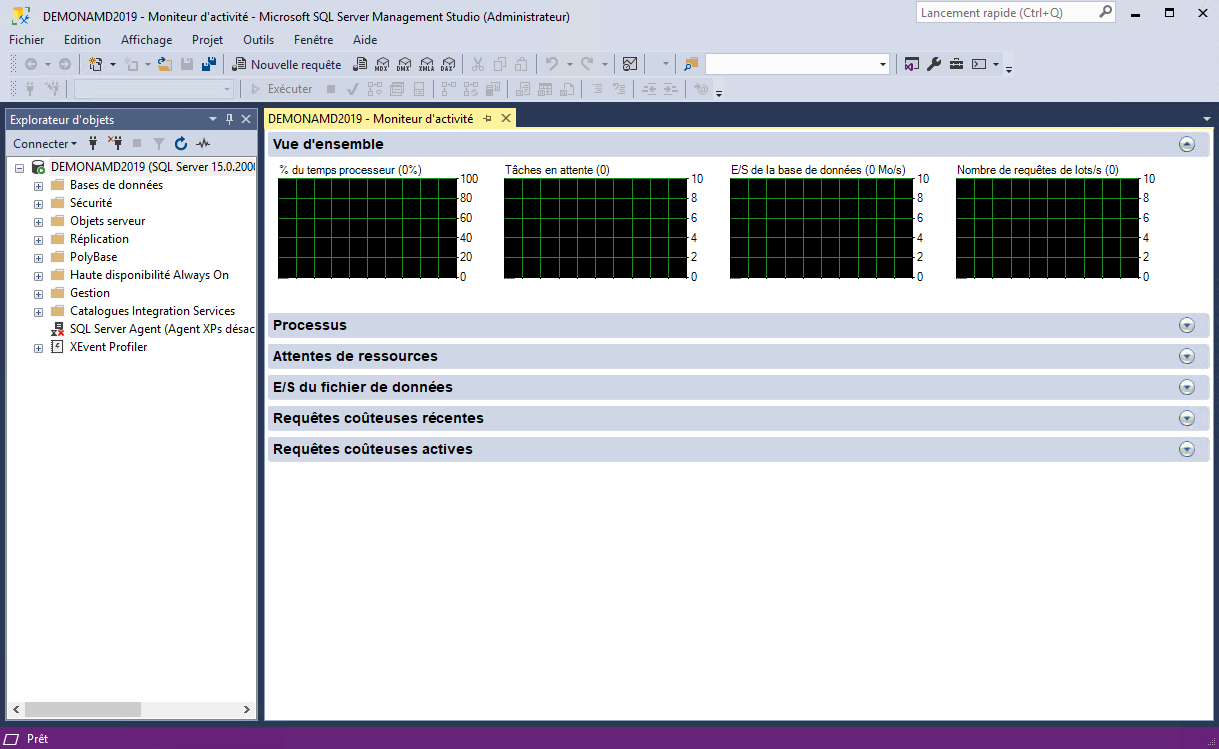Viewport: 1219px width, 749px height.
Task: Expand the Requêtes coûteuses récentes section
Action: tap(1187, 418)
